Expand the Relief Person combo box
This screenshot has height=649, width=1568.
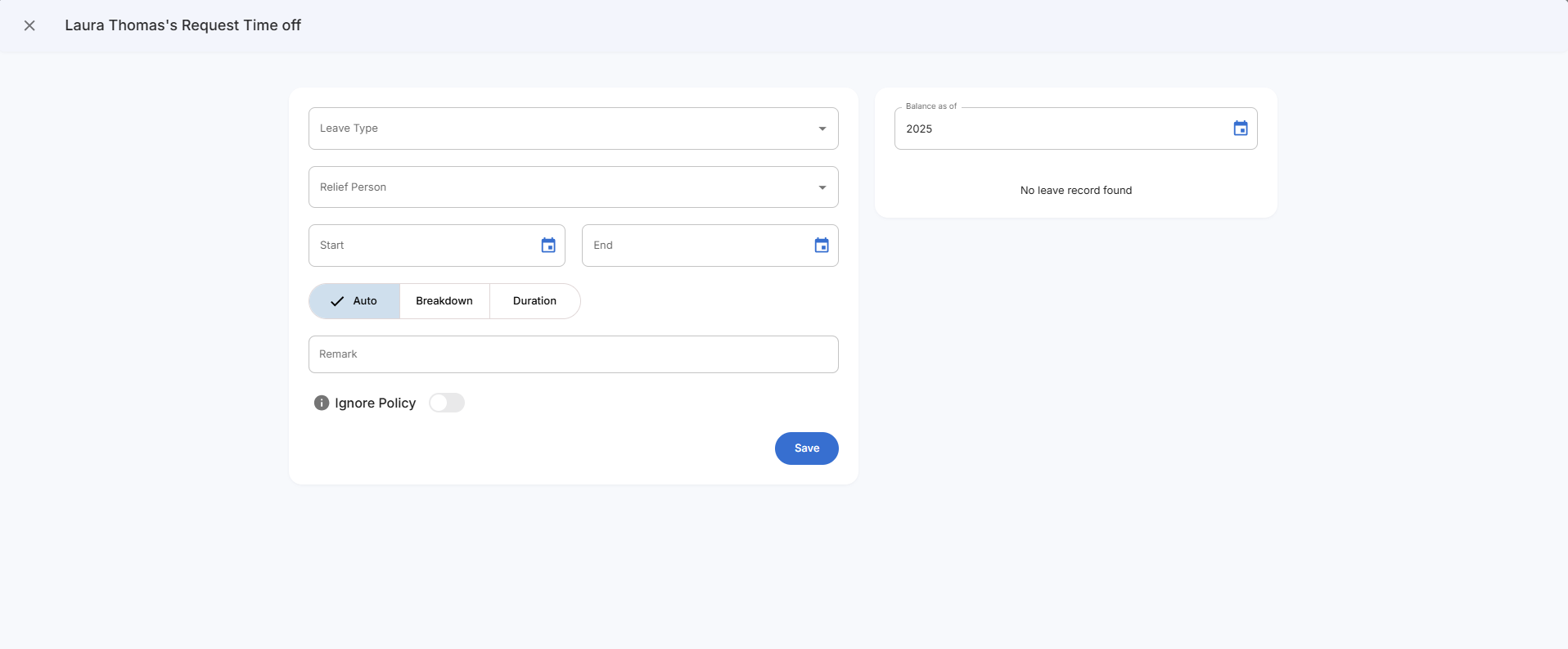(x=565, y=187)
